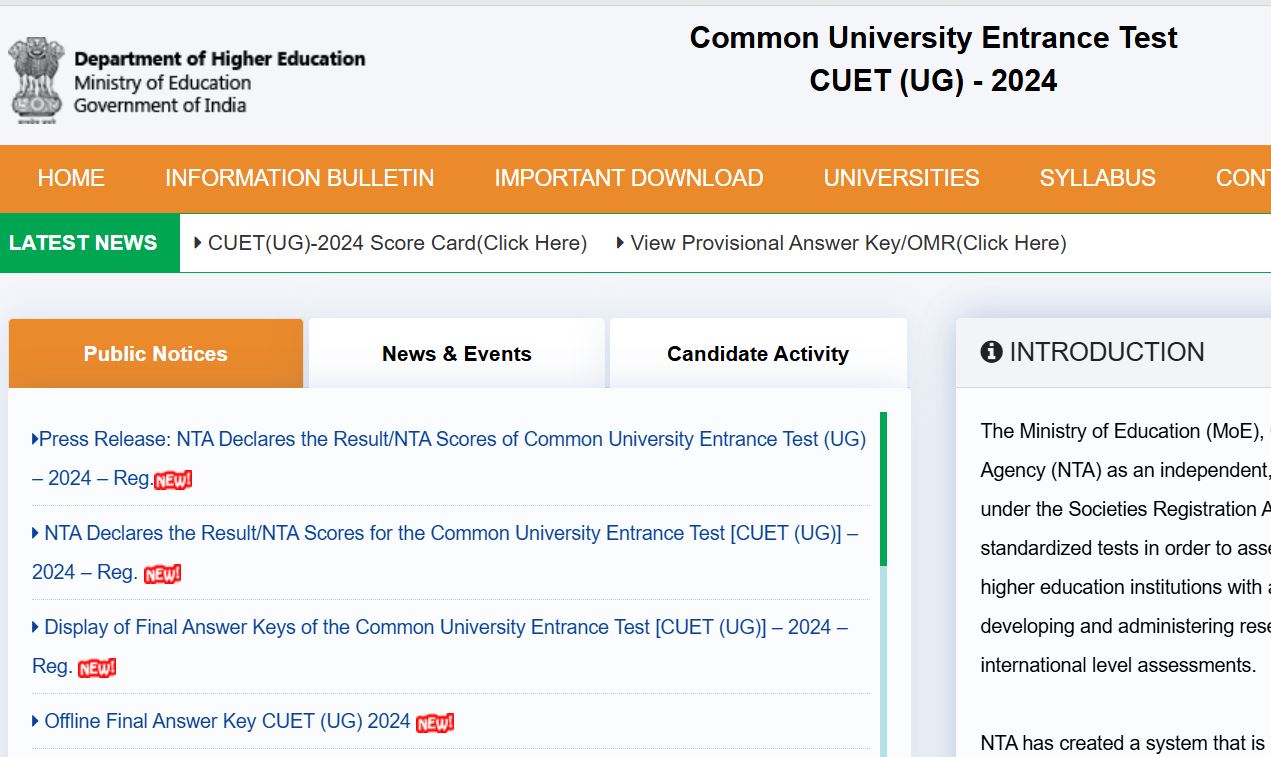Open View Provisional Answer Key/OMR link
This screenshot has height=757, width=1271.
click(x=848, y=243)
